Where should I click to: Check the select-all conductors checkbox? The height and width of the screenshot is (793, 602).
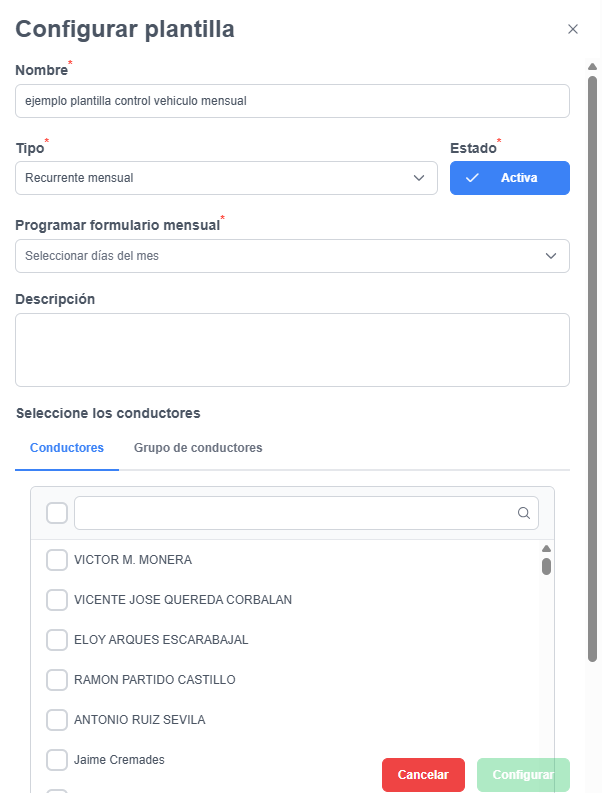pyautogui.click(x=57, y=513)
